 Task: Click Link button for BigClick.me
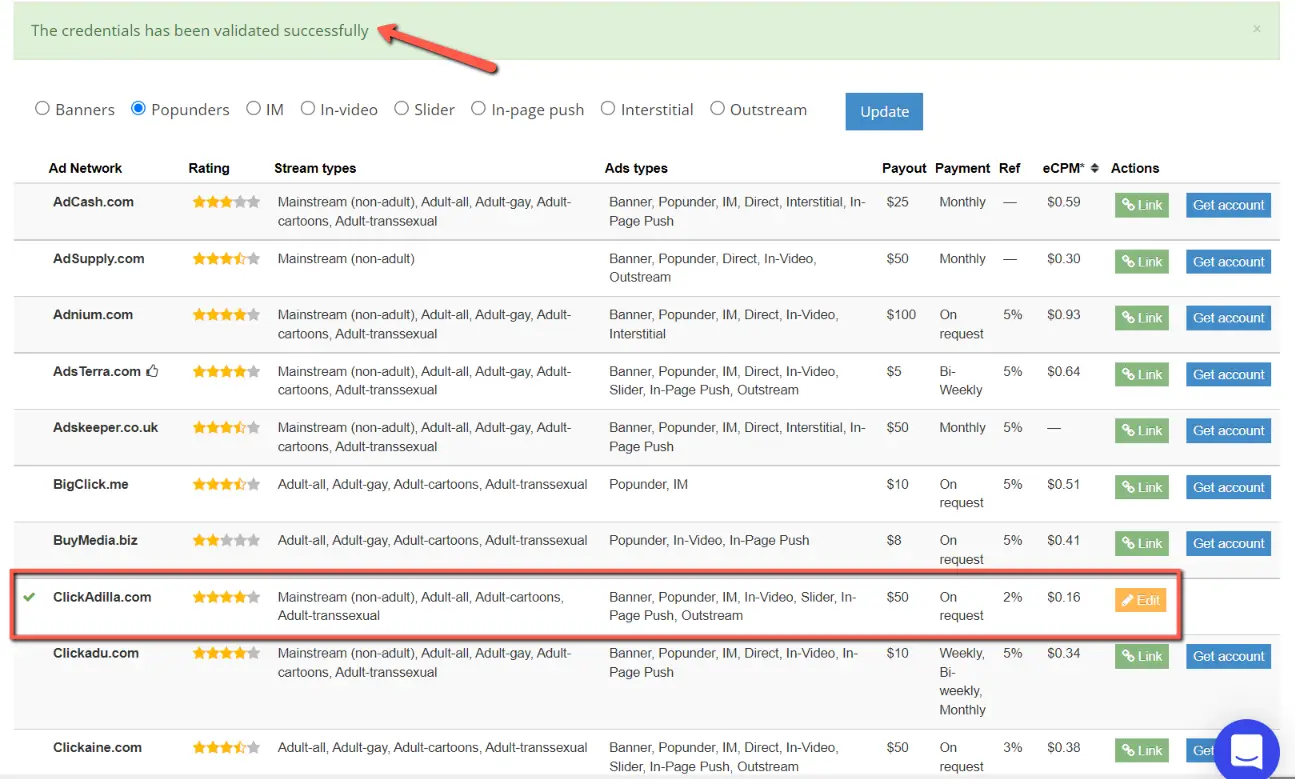(1142, 488)
